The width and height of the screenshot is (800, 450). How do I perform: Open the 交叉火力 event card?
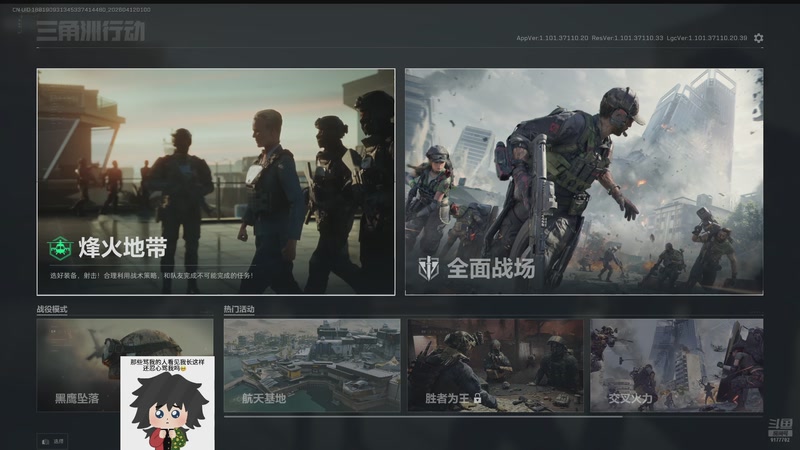677,365
